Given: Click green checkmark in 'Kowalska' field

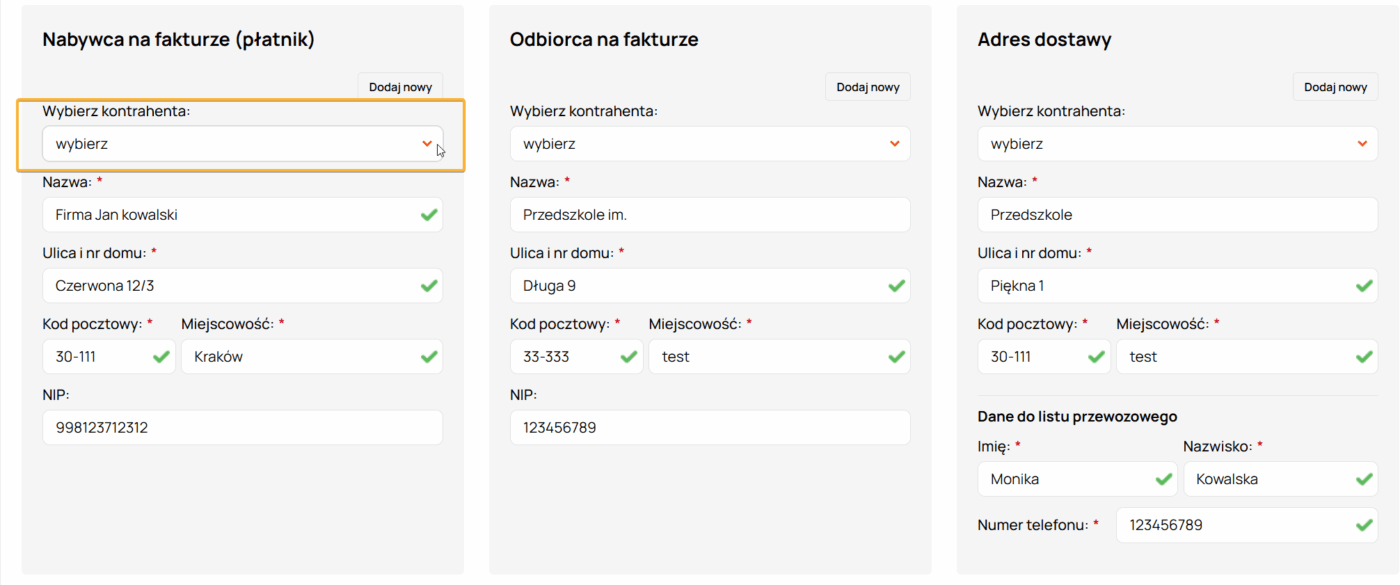Looking at the screenshot, I should [1364, 479].
